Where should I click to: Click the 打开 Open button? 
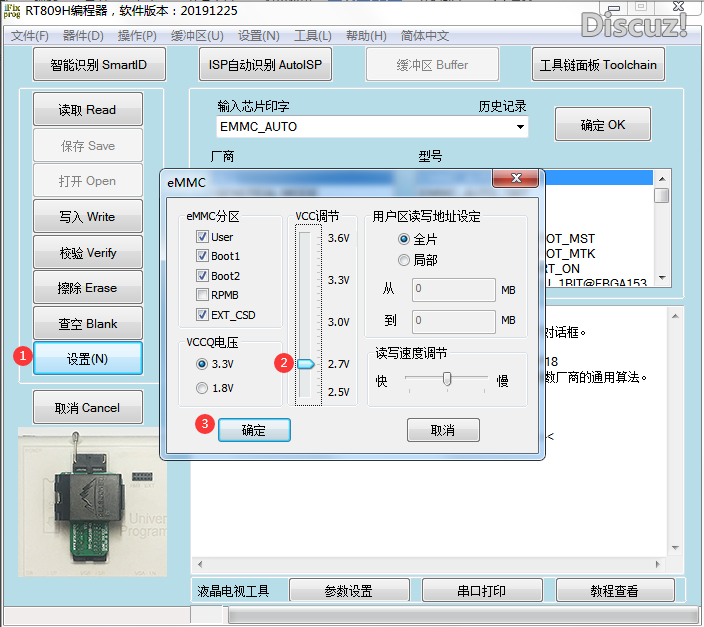pos(88,181)
